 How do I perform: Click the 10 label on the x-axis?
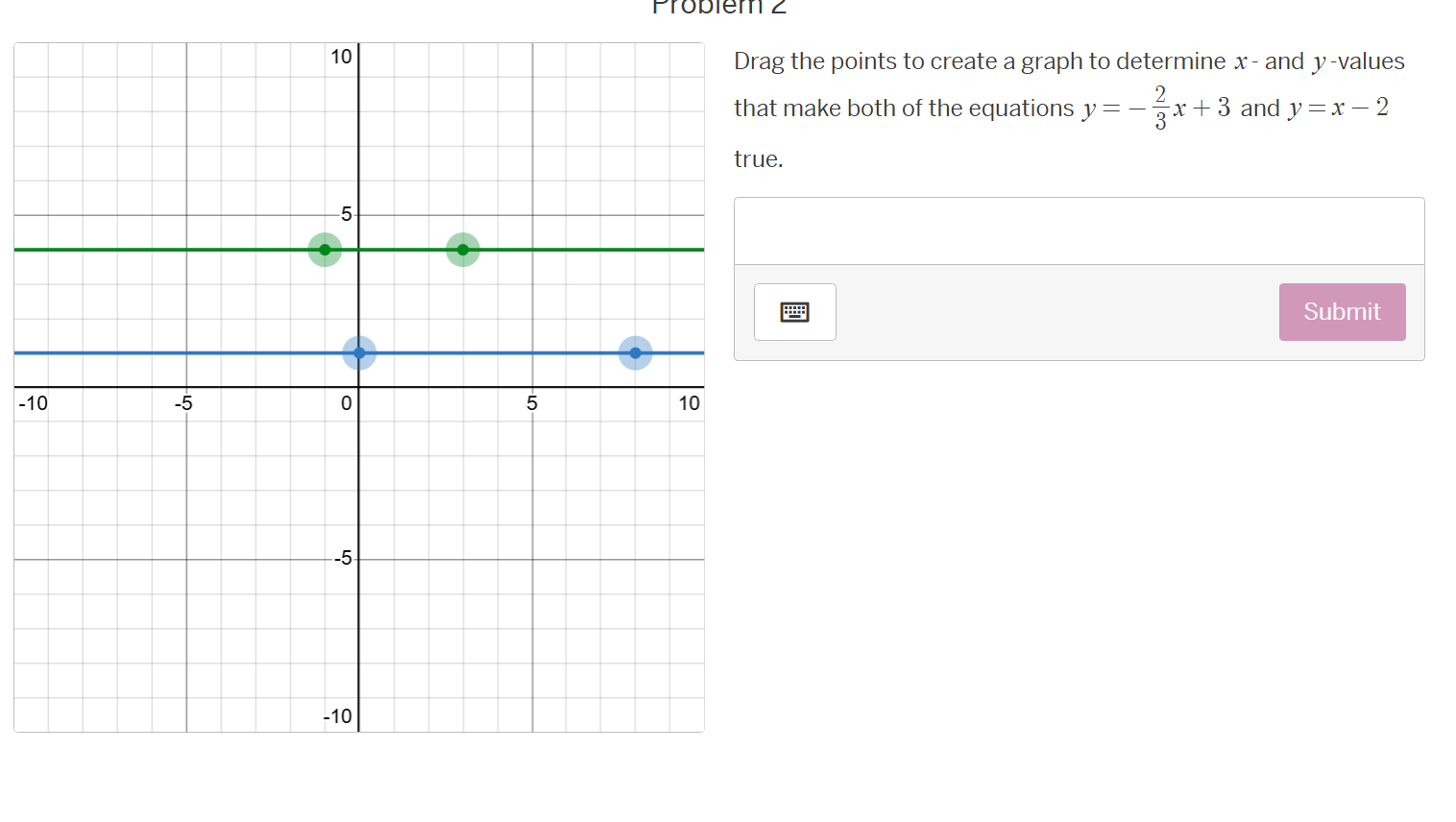click(689, 403)
